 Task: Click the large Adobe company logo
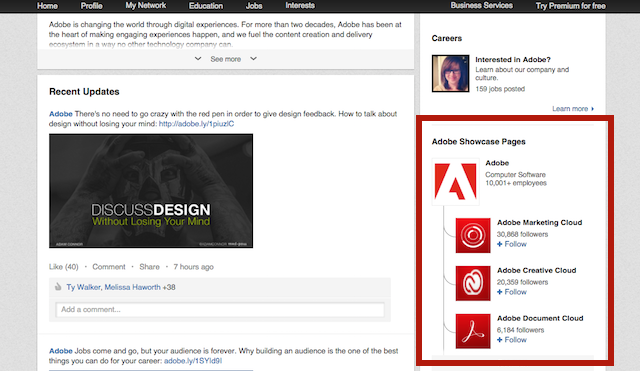coord(456,182)
